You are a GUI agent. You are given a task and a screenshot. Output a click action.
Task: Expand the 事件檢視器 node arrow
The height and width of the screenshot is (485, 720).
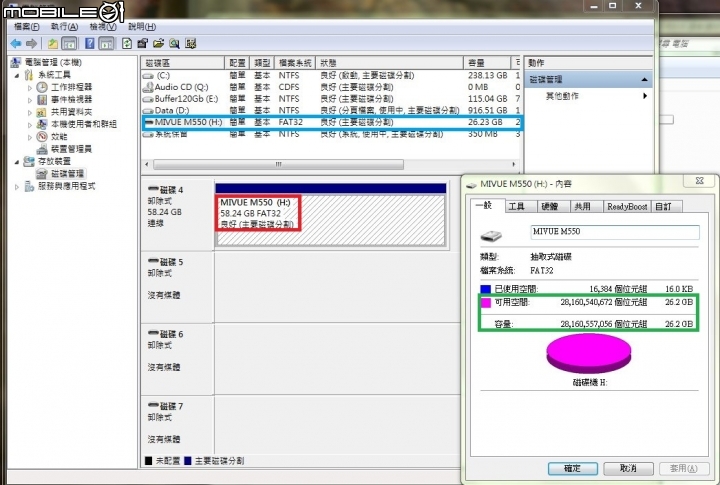[30, 100]
